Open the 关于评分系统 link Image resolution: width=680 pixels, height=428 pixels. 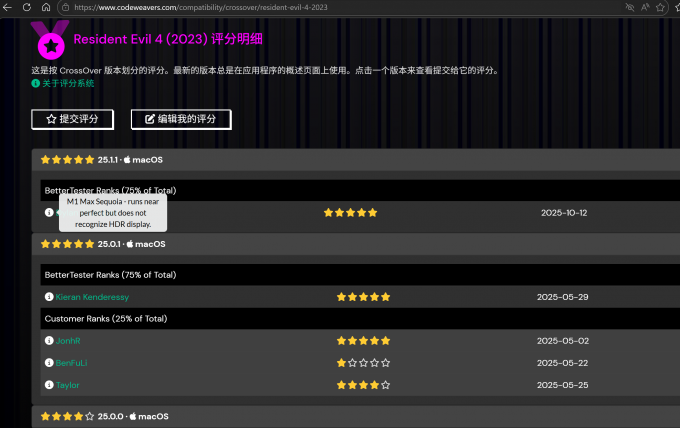68,83
